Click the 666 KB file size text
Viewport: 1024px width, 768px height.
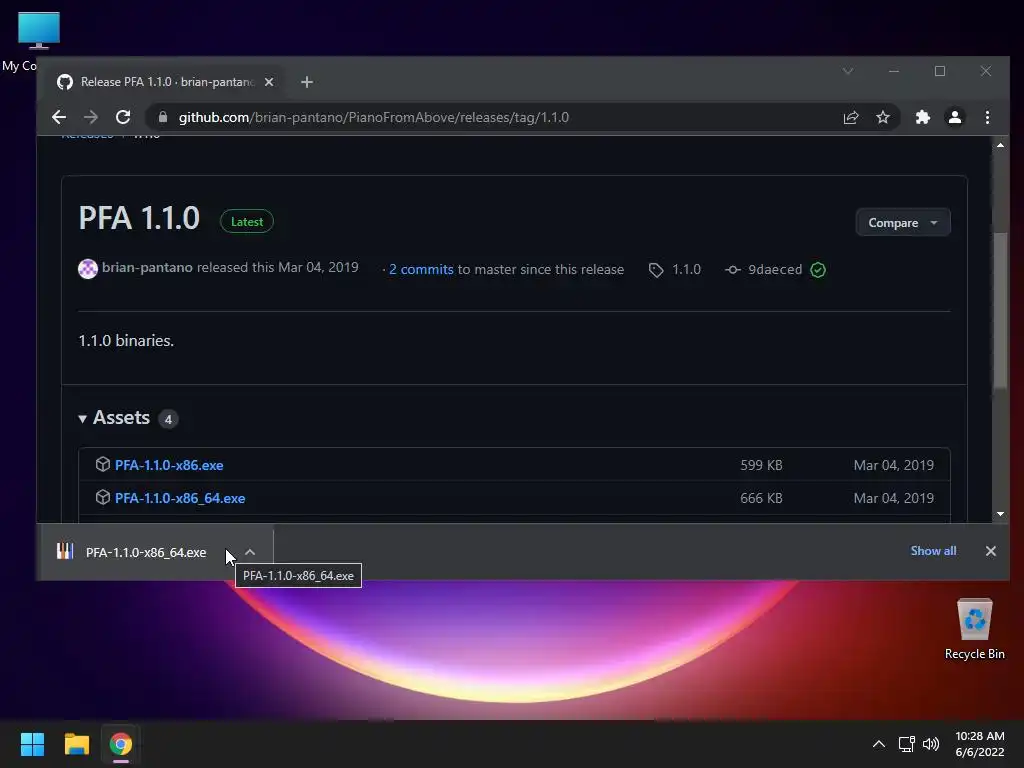click(761, 498)
